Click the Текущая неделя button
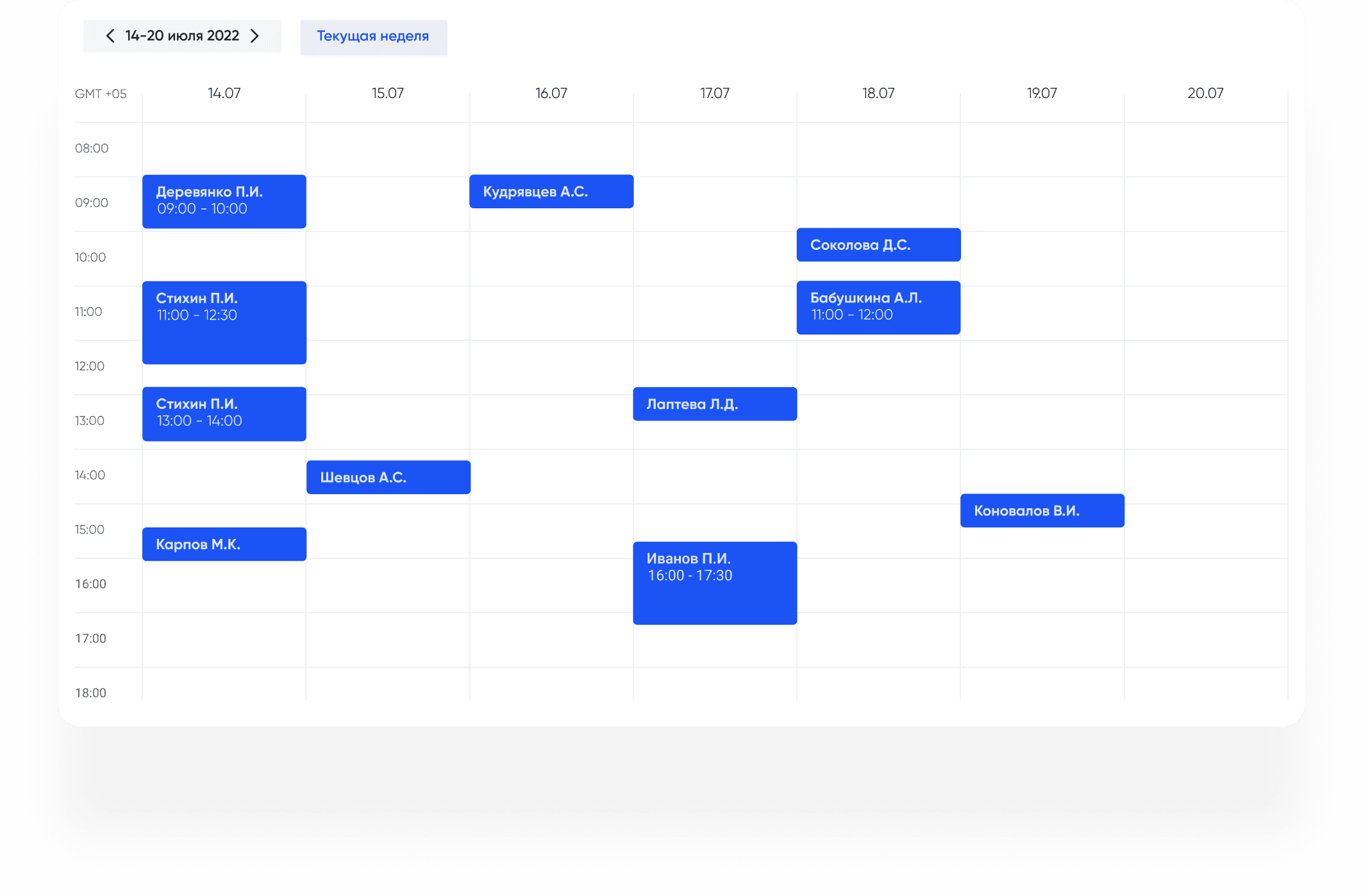The image size is (1363, 896). click(x=373, y=37)
